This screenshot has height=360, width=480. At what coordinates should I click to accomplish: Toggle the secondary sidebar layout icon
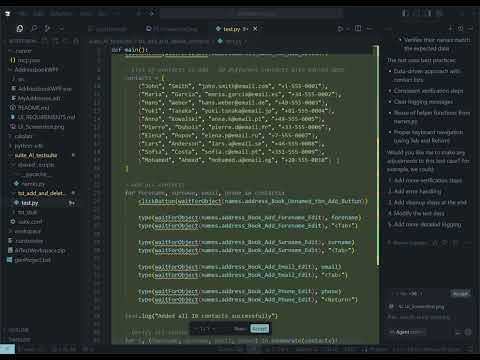[429, 13]
